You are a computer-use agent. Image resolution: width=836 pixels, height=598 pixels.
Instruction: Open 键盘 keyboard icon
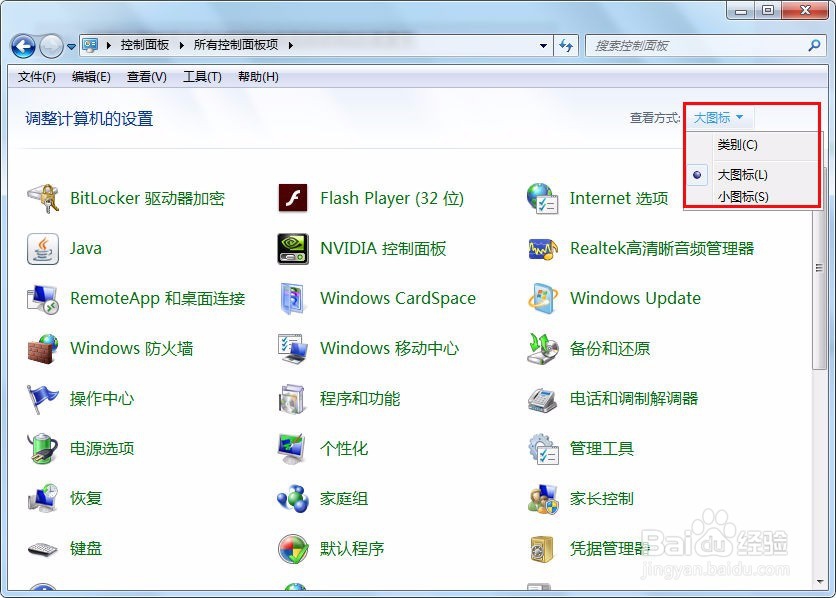pyautogui.click(x=43, y=548)
